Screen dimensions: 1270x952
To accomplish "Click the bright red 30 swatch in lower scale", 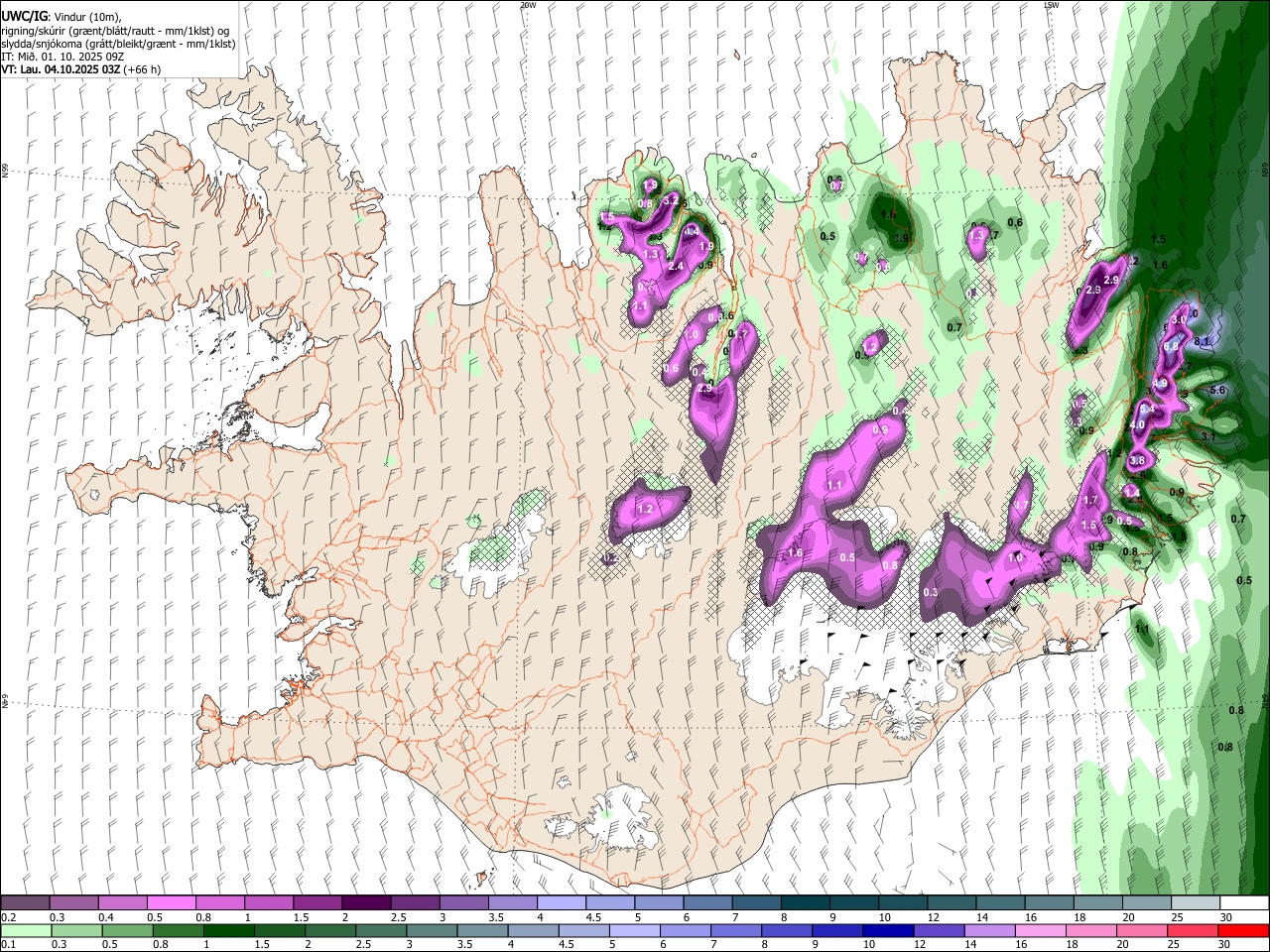I will [x=1243, y=931].
